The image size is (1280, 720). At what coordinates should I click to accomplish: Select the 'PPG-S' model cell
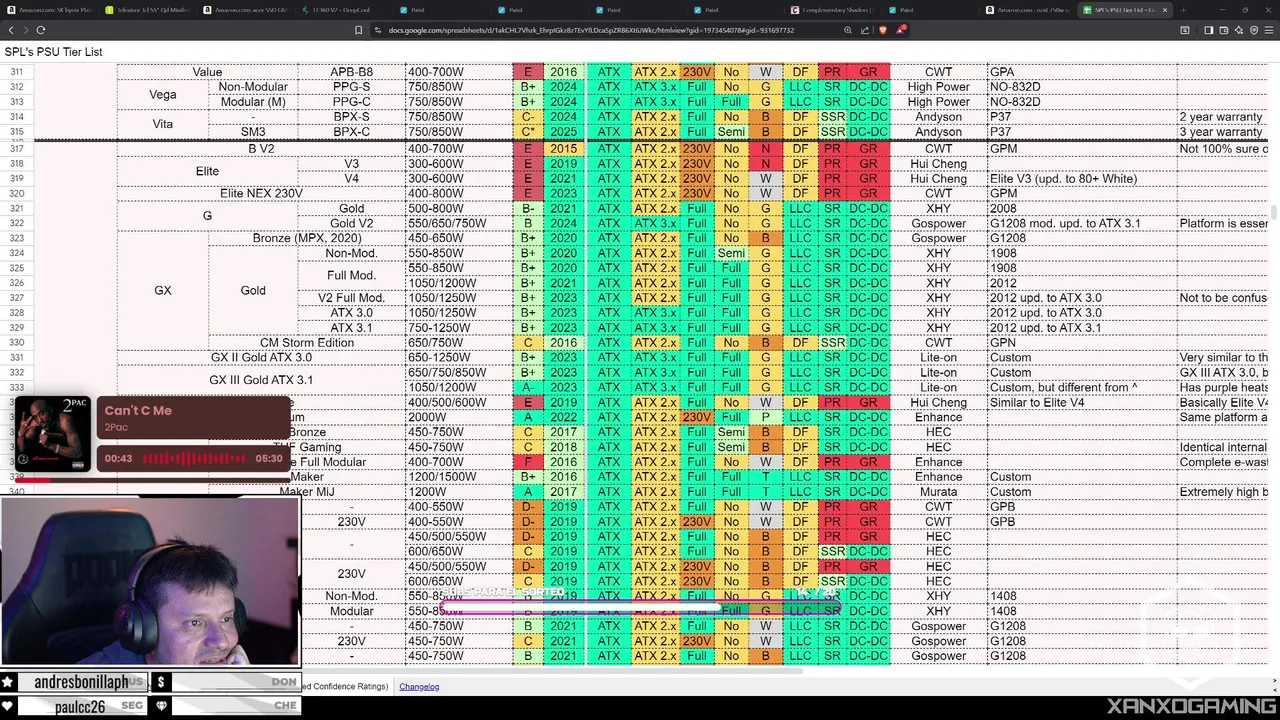(352, 87)
